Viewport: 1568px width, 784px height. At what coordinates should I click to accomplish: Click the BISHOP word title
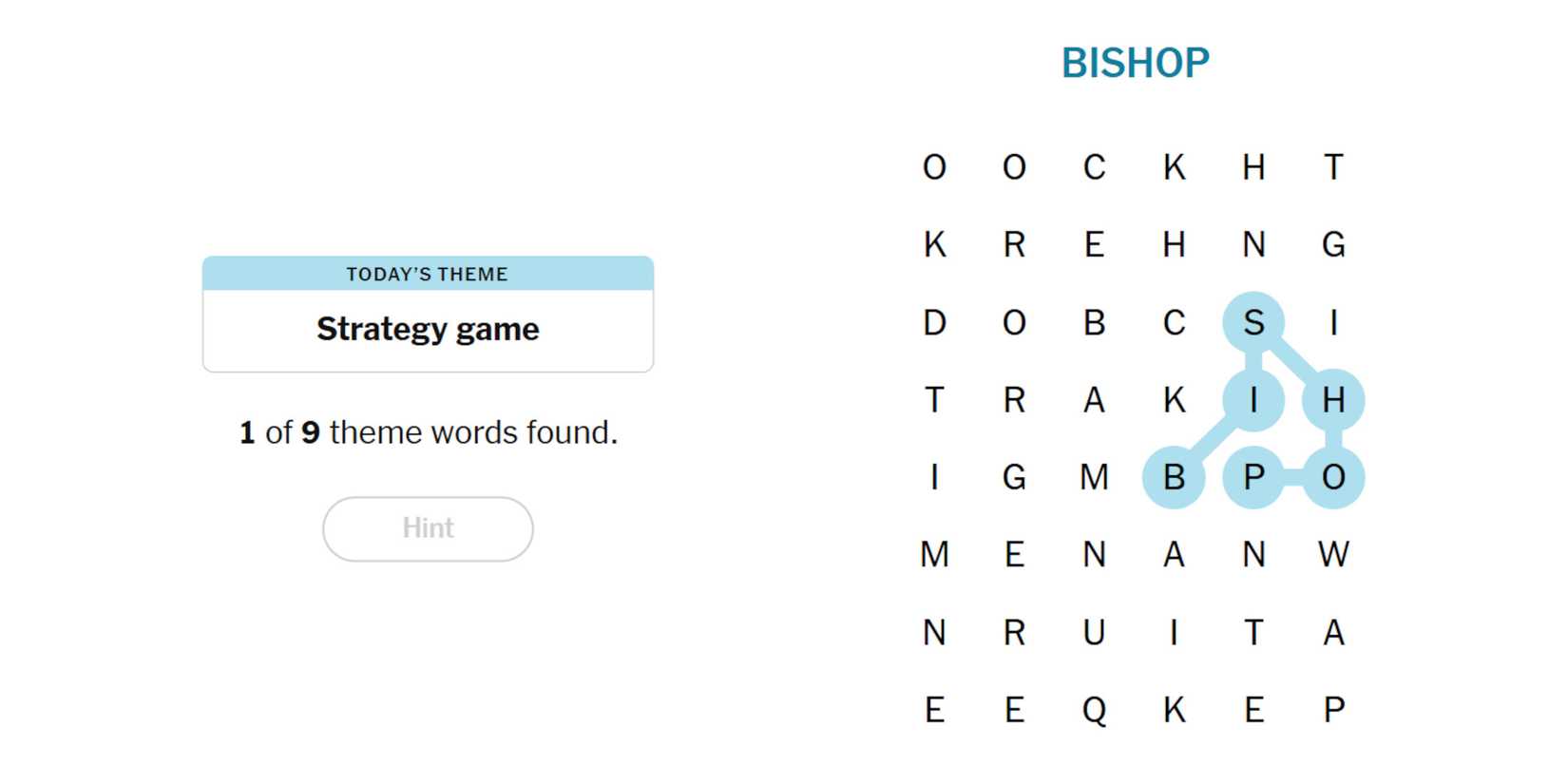1135,64
